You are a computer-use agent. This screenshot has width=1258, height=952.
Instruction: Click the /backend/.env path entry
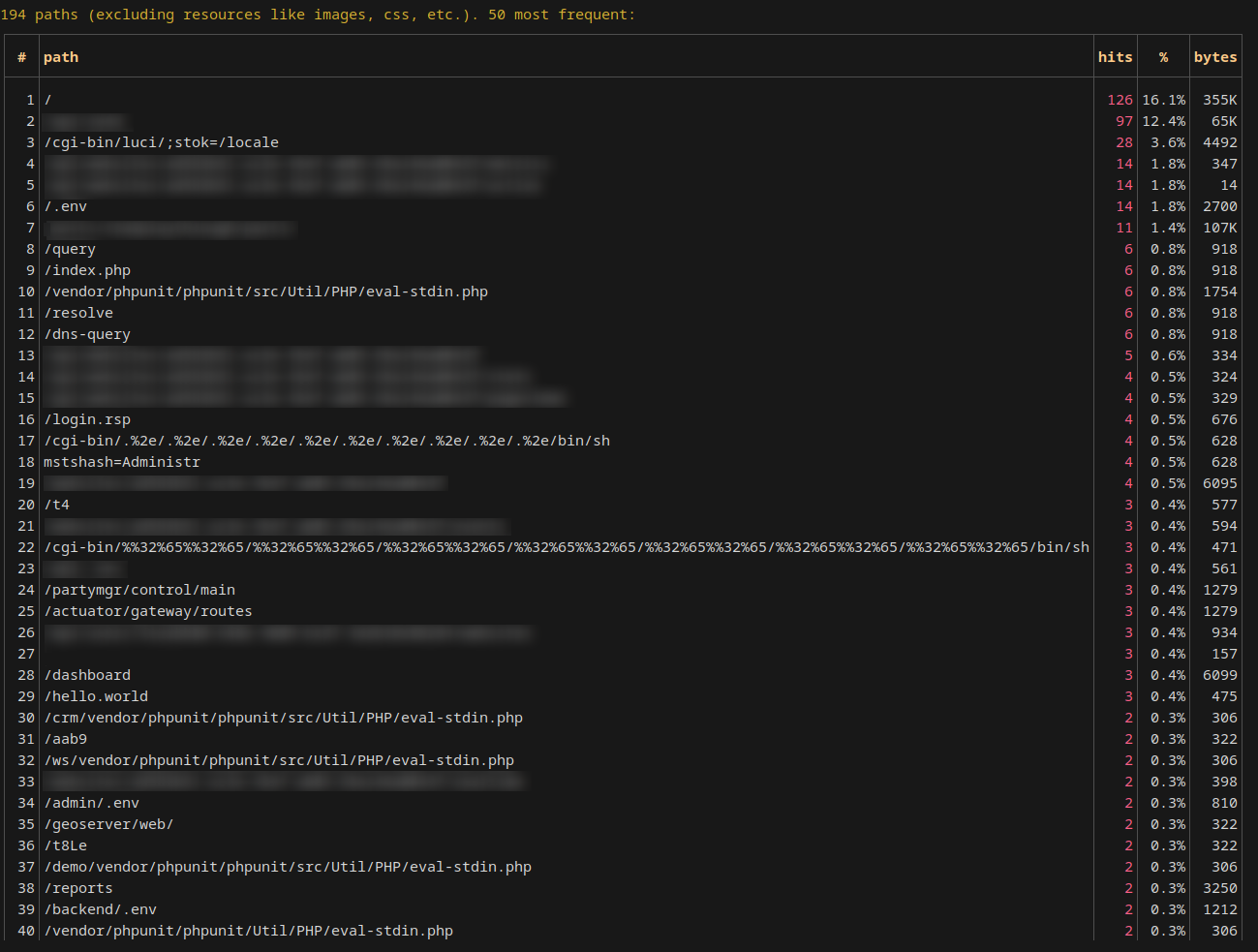pyautogui.click(x=100, y=909)
